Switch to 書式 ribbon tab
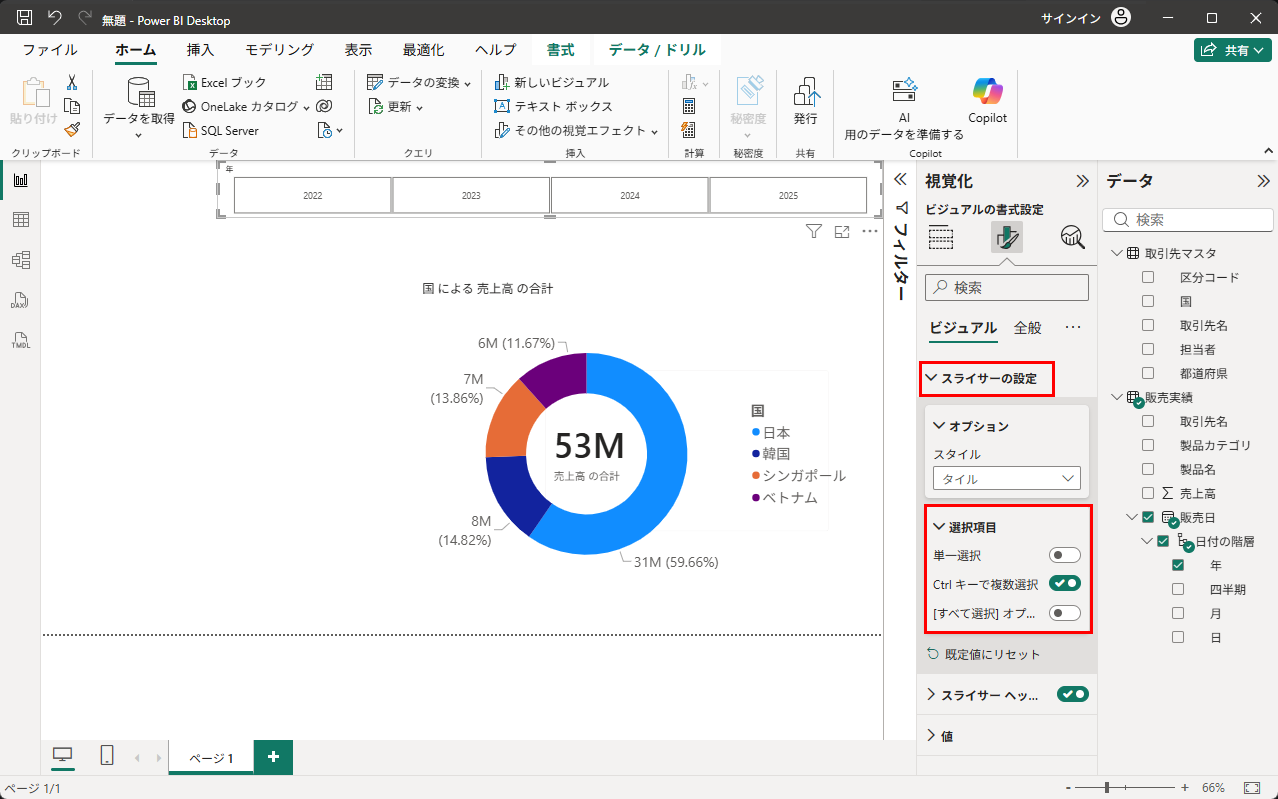Image resolution: width=1278 pixels, height=799 pixels. point(560,50)
